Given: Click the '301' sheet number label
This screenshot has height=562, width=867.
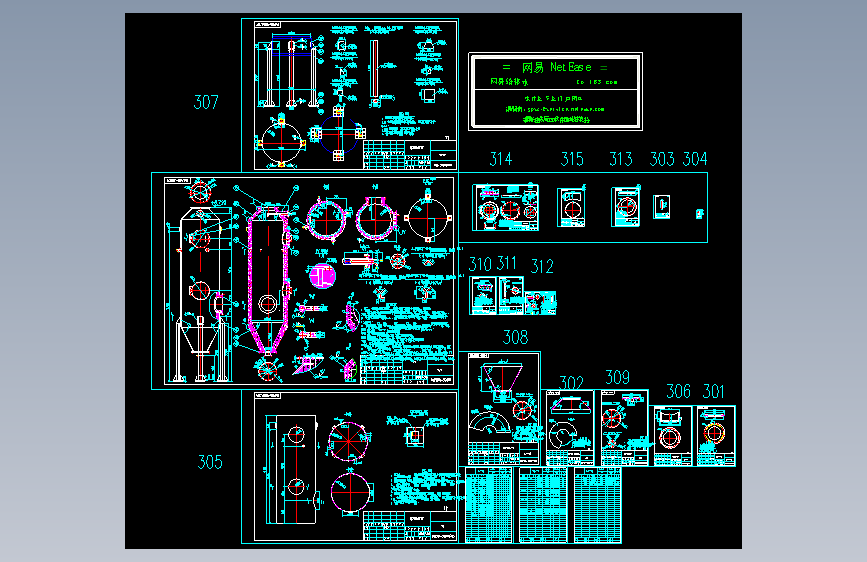Looking at the screenshot, I should 713,392.
